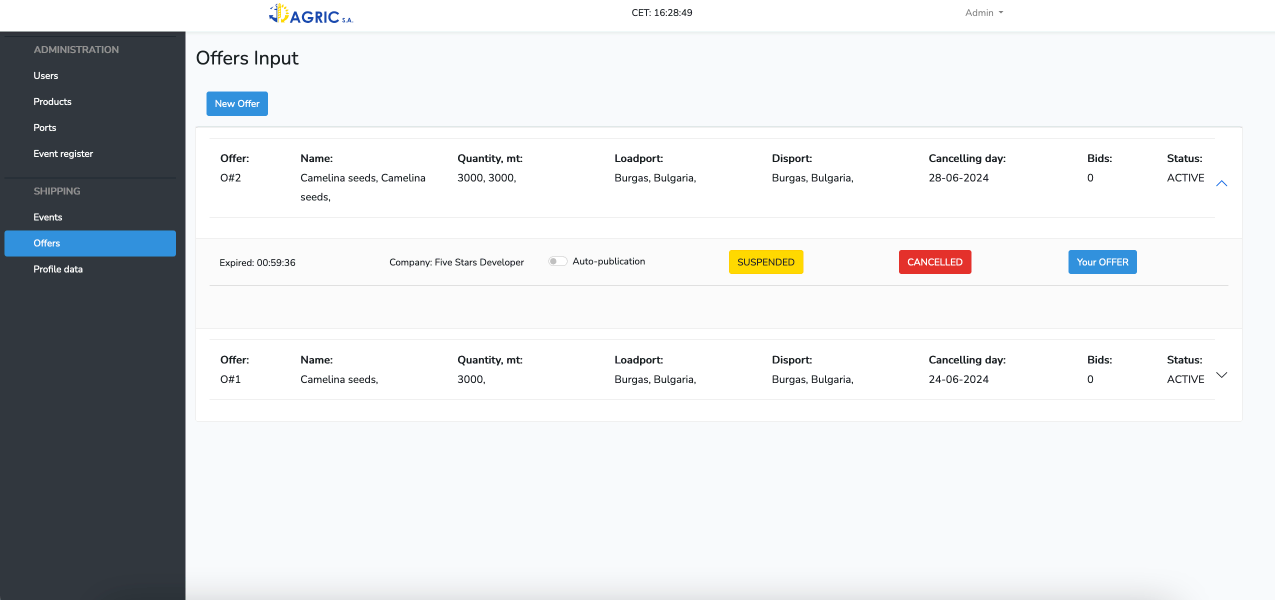Collapse offer O#2 with the chevron
This screenshot has width=1275, height=600.
[x=1221, y=183]
